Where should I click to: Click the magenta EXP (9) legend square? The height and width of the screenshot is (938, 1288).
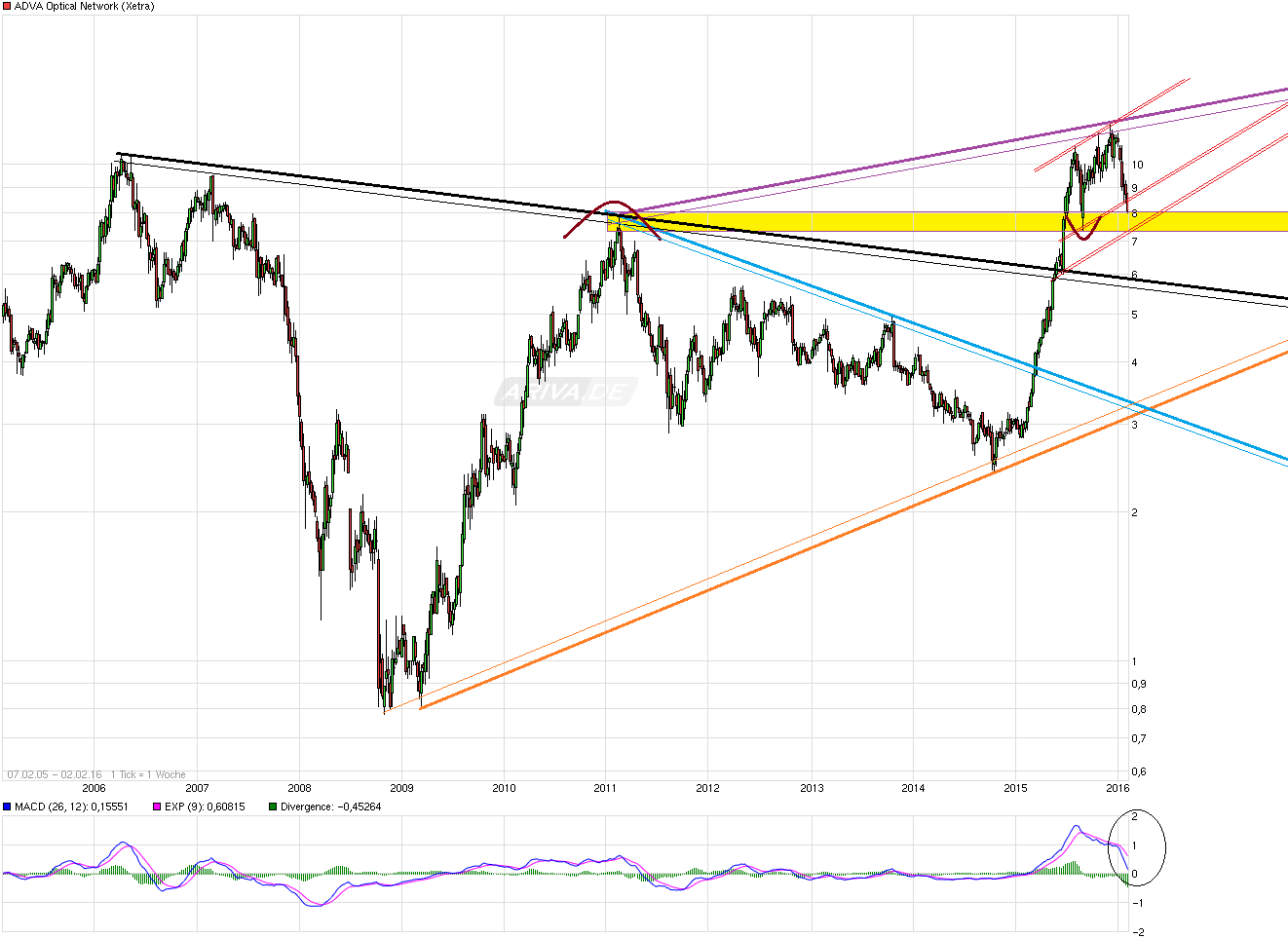[x=157, y=807]
